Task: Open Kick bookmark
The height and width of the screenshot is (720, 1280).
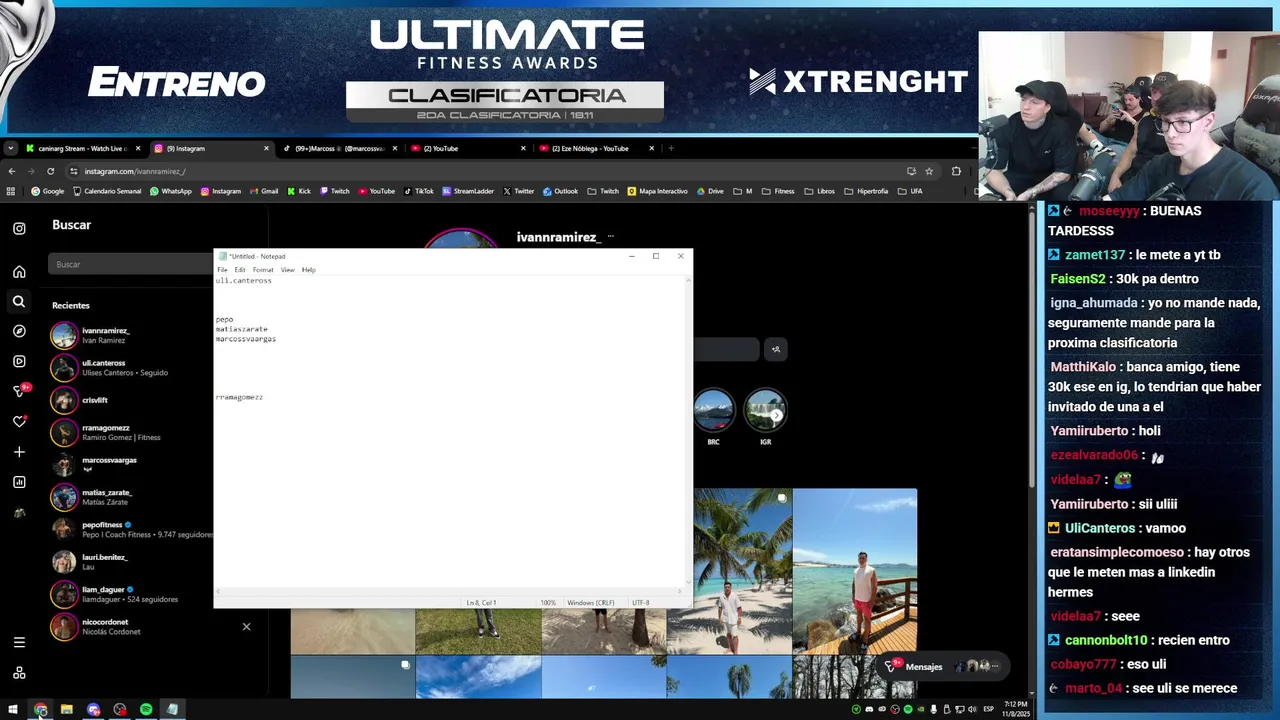Action: coord(299,191)
